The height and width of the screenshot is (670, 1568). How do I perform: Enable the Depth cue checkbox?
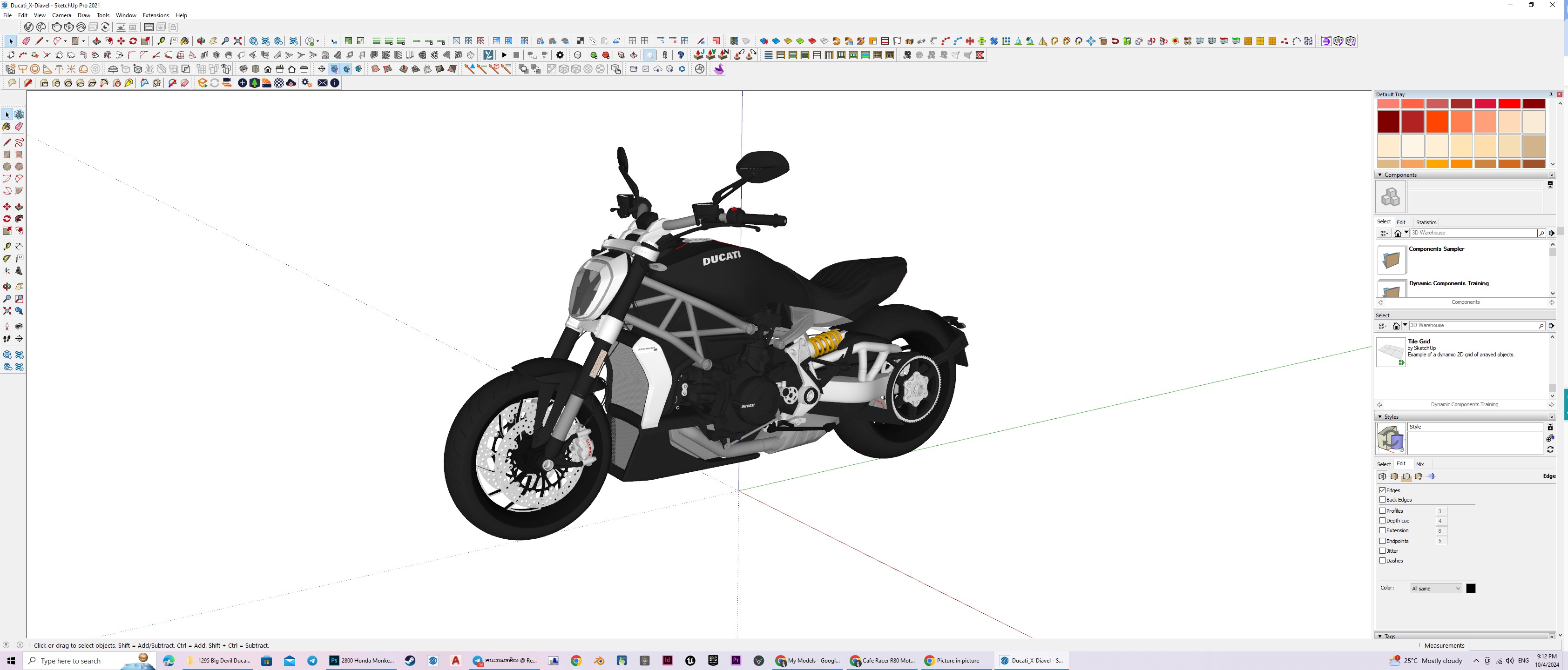1382,520
